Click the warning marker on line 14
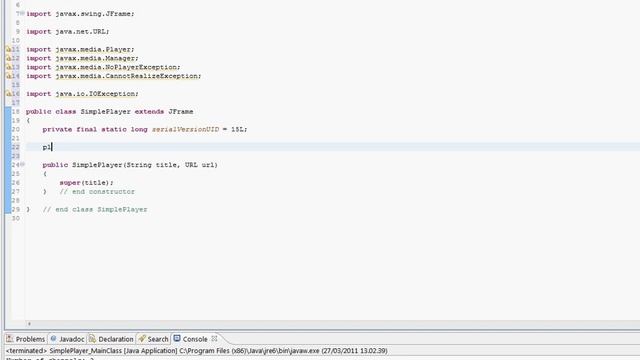Image resolution: width=640 pixels, height=360 pixels. 8,76
